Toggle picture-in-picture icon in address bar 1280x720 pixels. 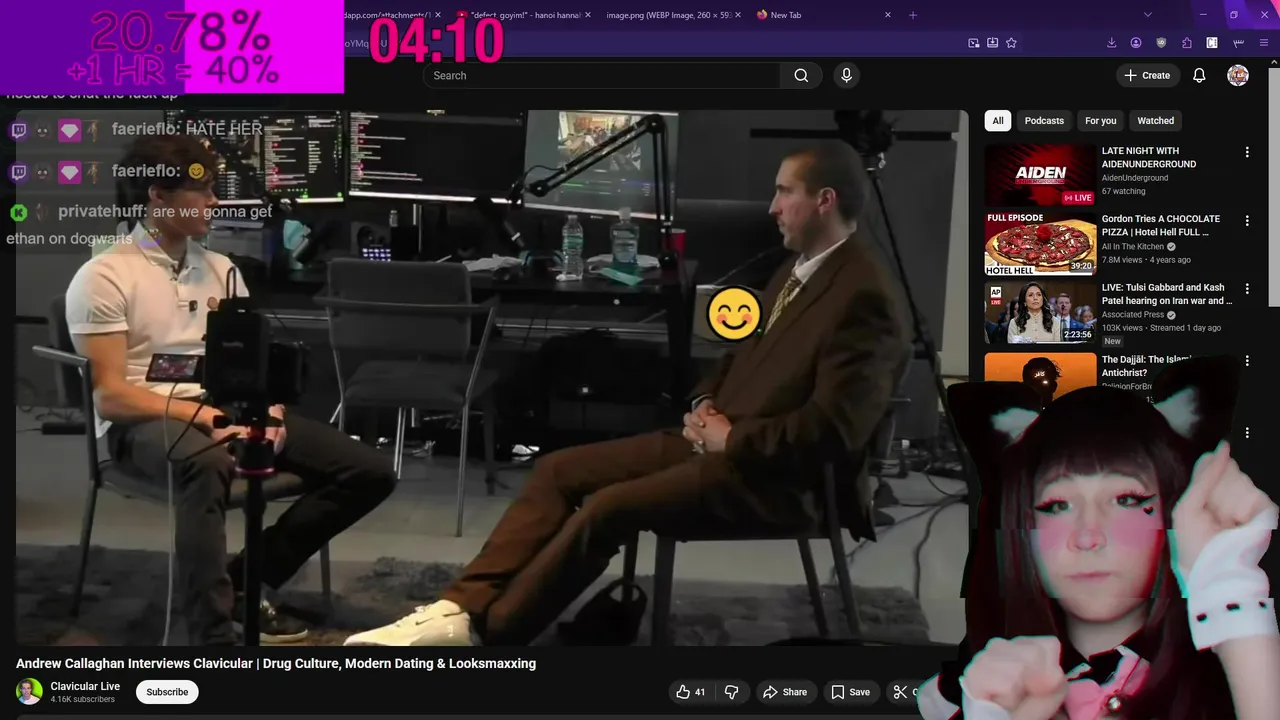pos(973,43)
